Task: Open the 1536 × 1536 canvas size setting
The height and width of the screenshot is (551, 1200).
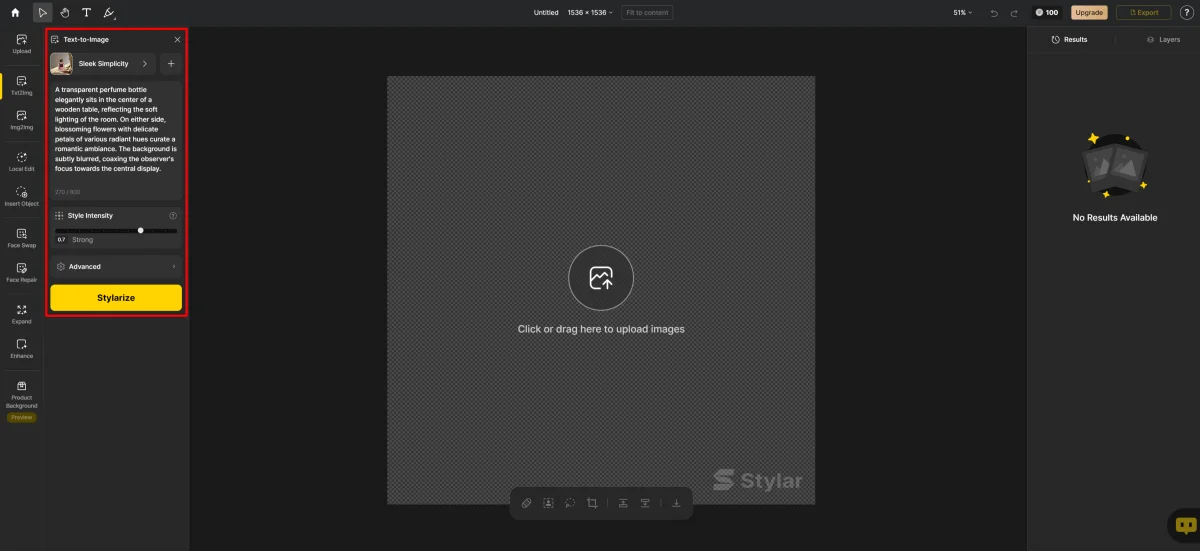Action: coord(591,13)
